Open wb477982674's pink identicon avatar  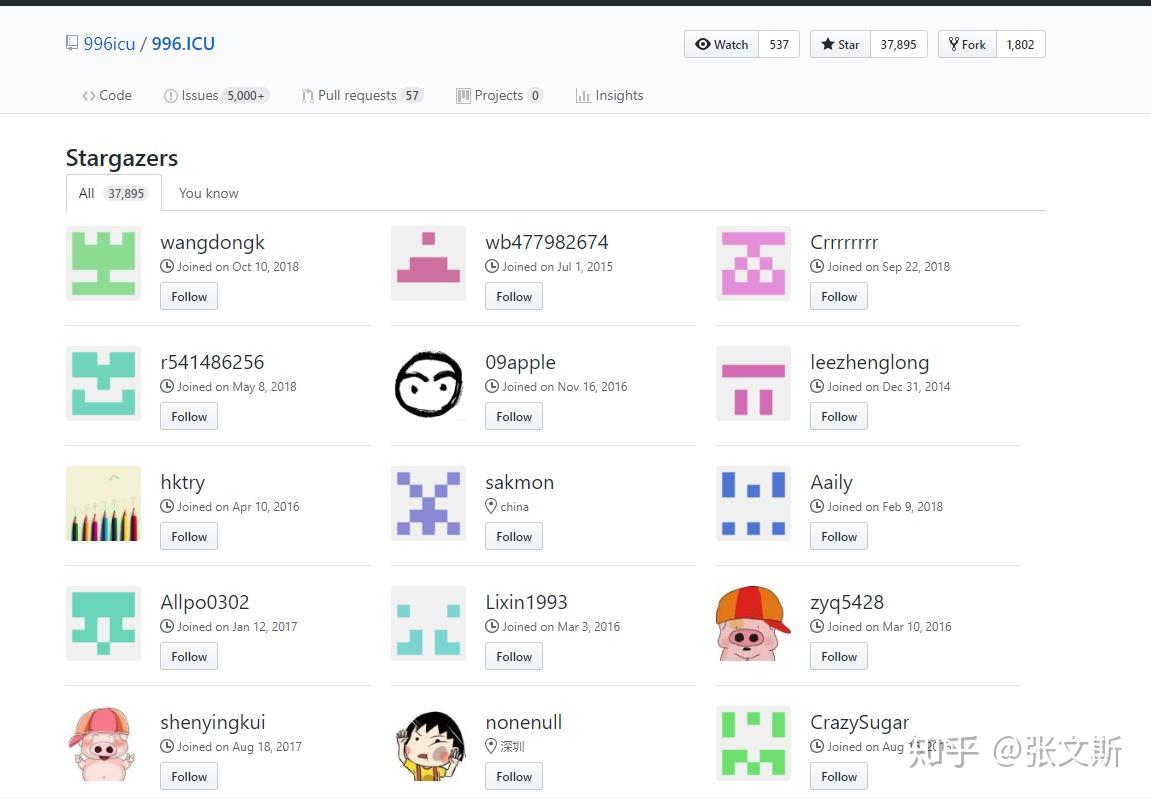[429, 264]
